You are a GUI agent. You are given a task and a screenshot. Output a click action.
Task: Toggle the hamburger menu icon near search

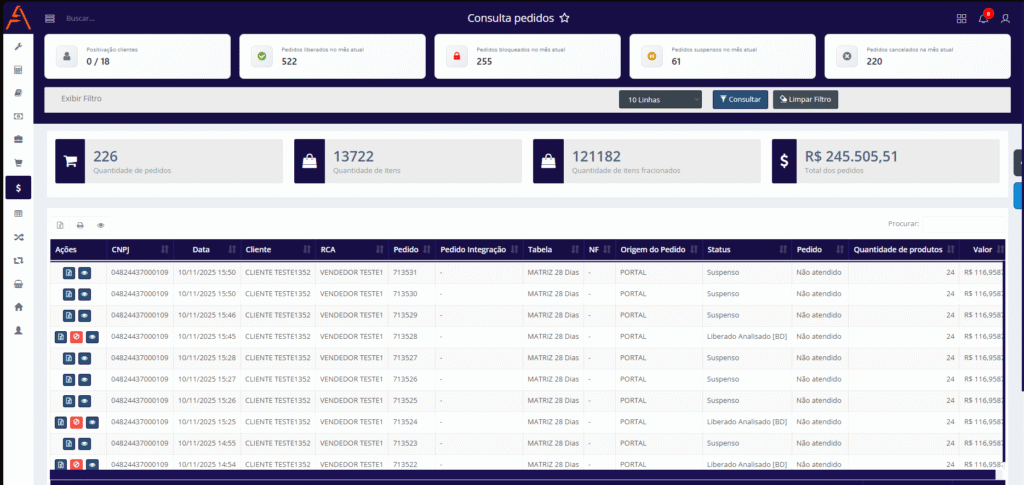point(50,18)
